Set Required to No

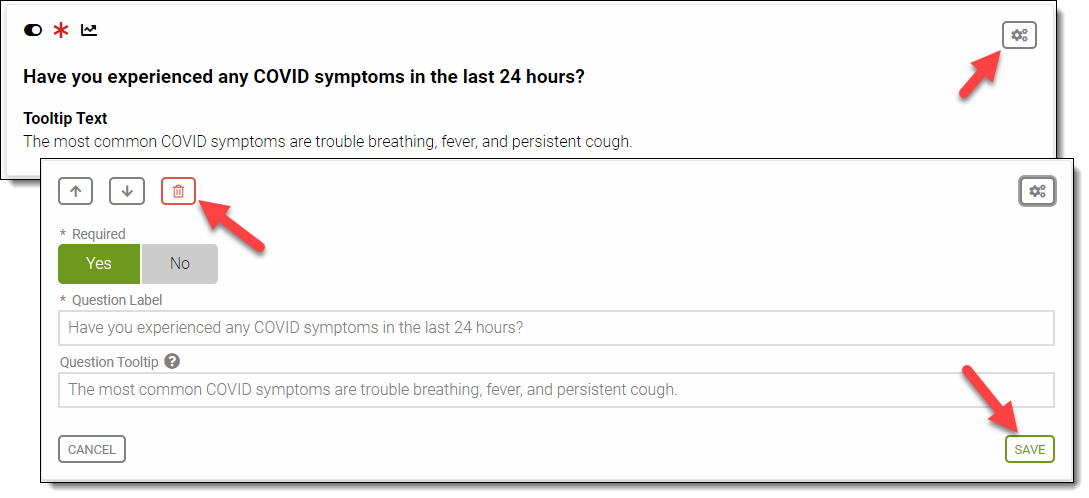tap(180, 264)
